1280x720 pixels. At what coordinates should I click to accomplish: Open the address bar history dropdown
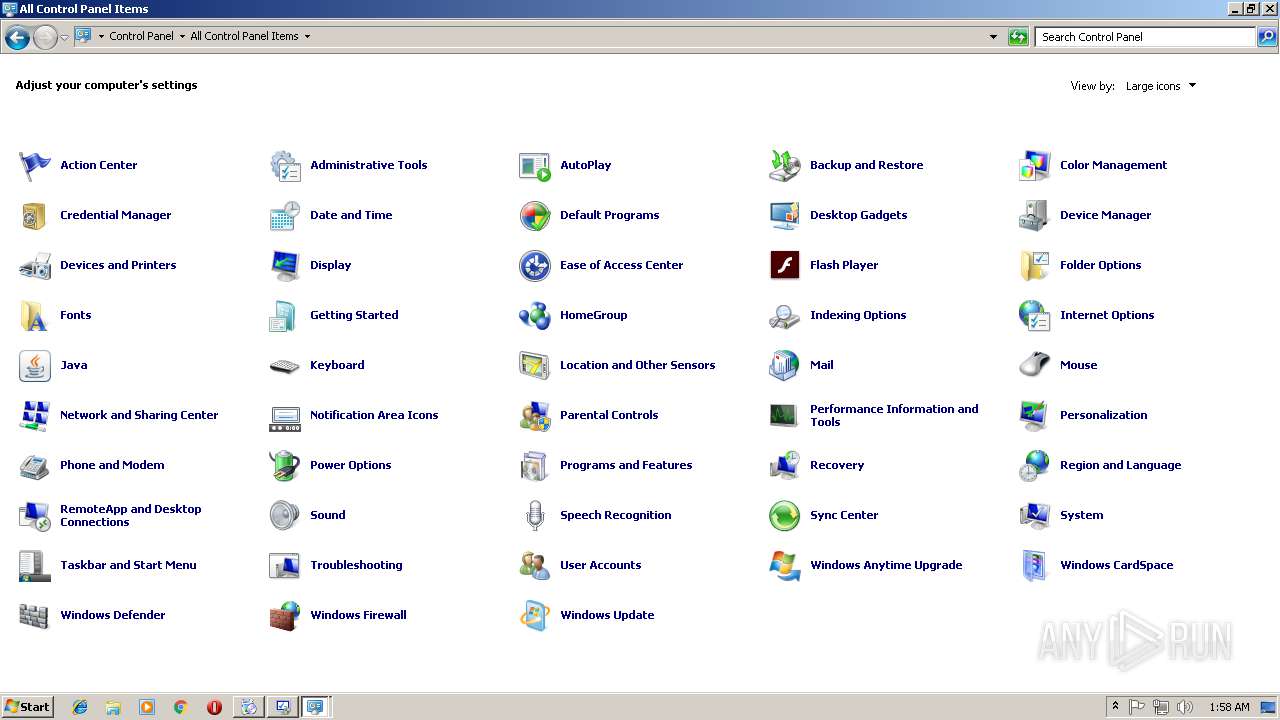pos(993,37)
